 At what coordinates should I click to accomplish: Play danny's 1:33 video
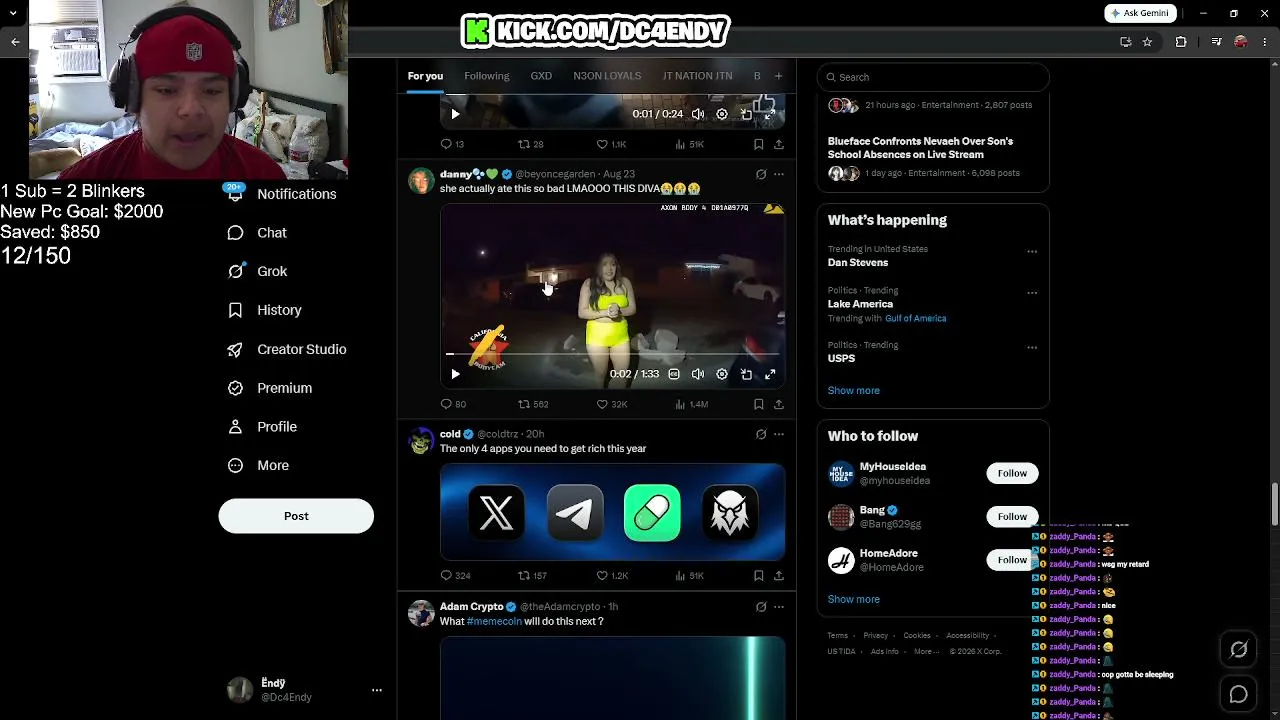pos(455,374)
